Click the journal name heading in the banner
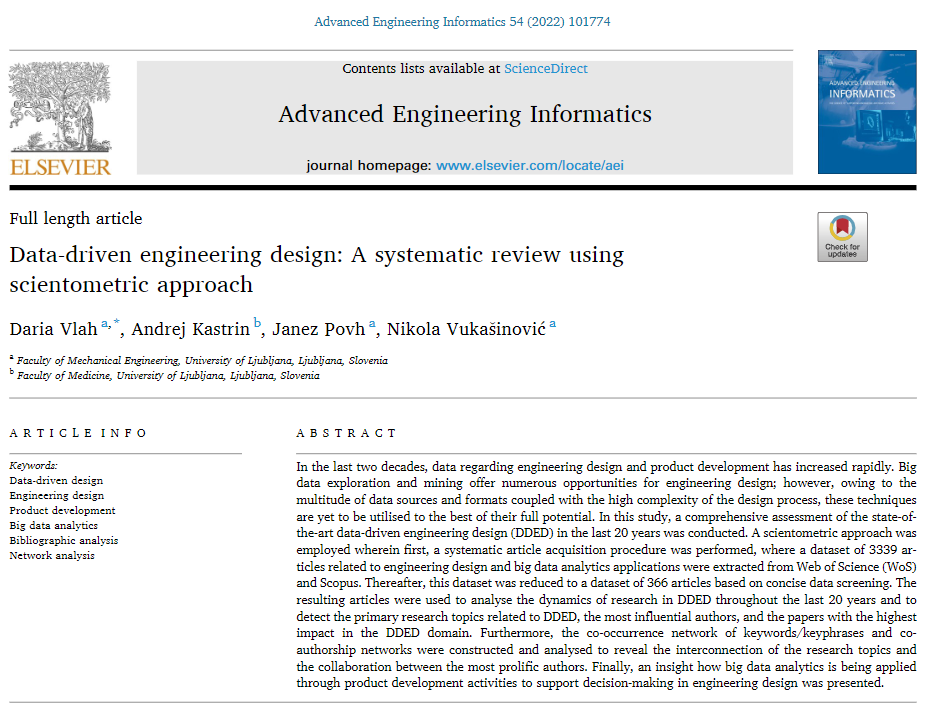 [x=465, y=114]
